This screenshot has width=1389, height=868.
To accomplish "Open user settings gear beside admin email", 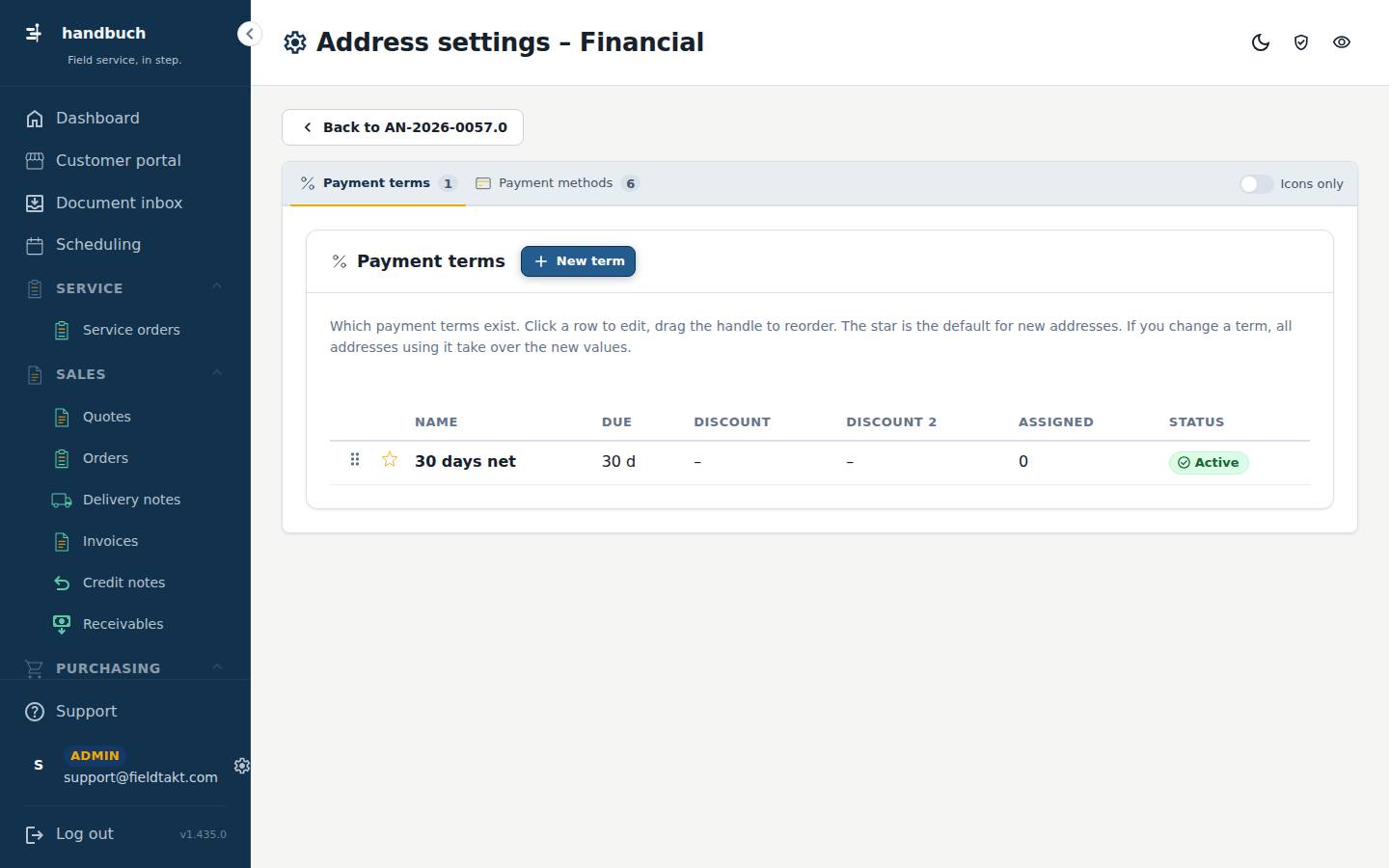I will [x=242, y=766].
